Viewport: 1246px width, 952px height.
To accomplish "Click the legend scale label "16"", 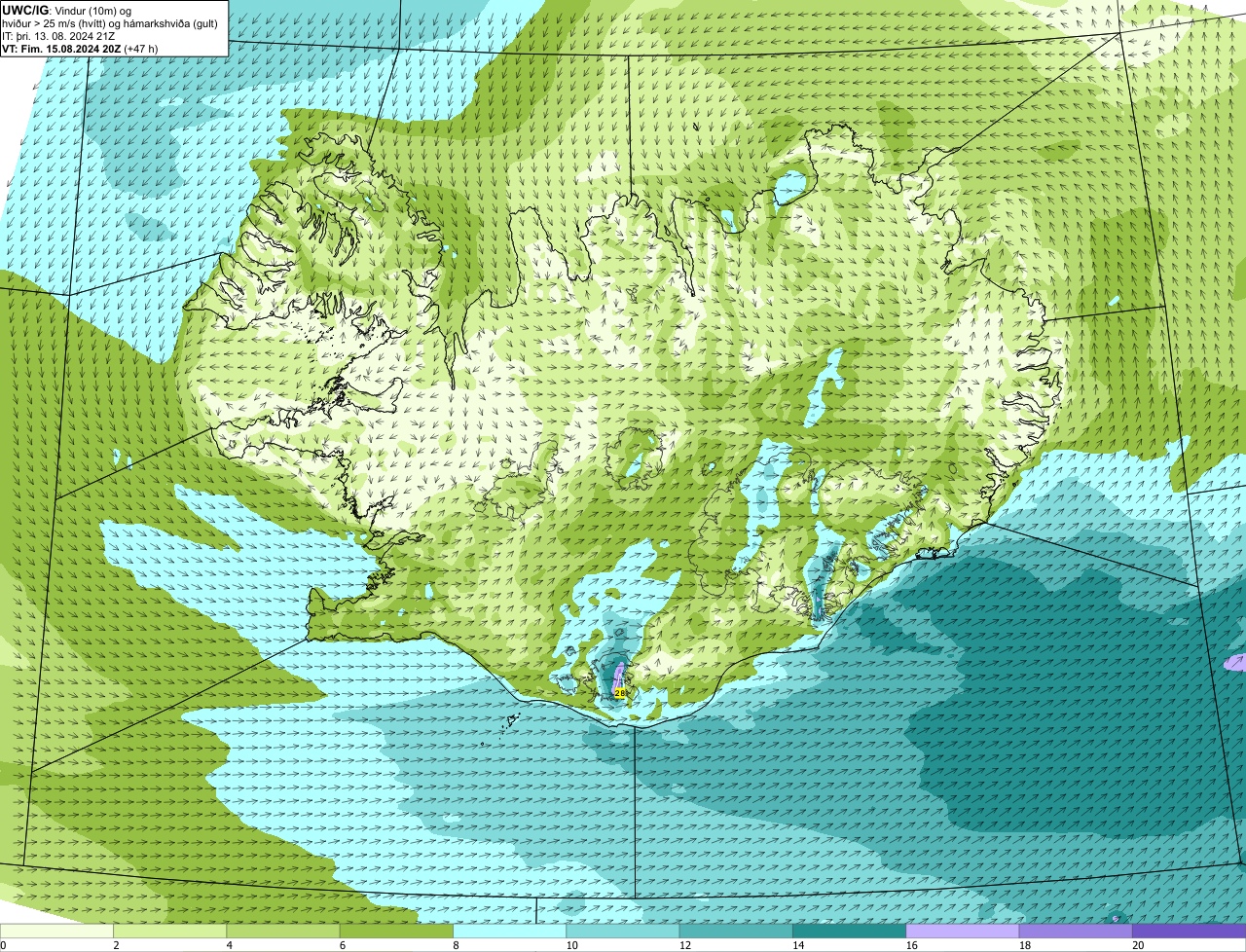I will tap(911, 945).
